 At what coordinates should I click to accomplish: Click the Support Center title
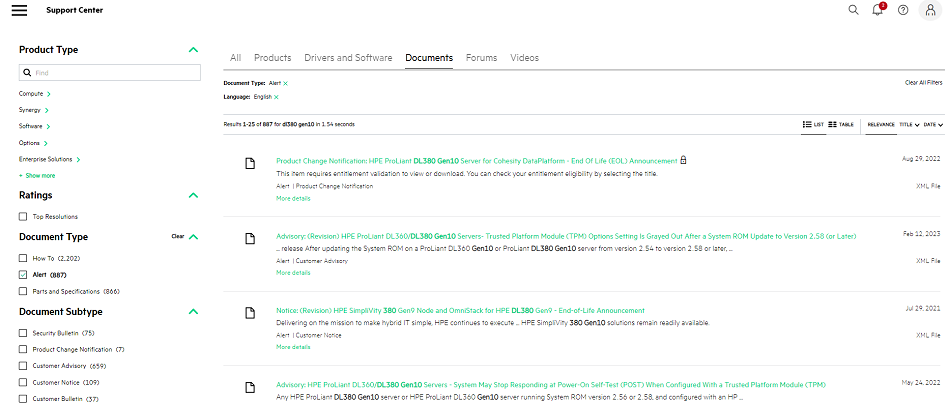click(75, 10)
